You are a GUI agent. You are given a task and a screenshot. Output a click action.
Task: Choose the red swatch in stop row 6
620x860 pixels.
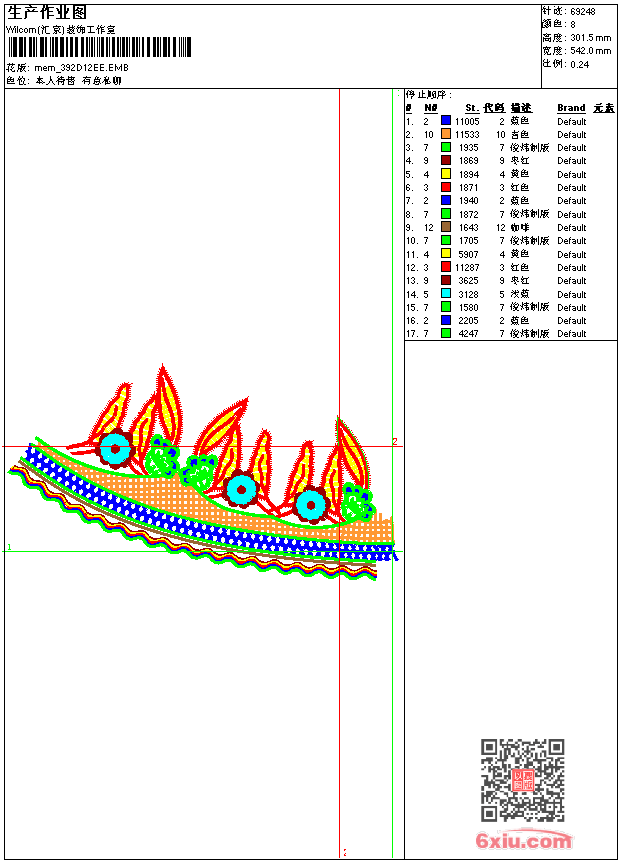coord(446,187)
